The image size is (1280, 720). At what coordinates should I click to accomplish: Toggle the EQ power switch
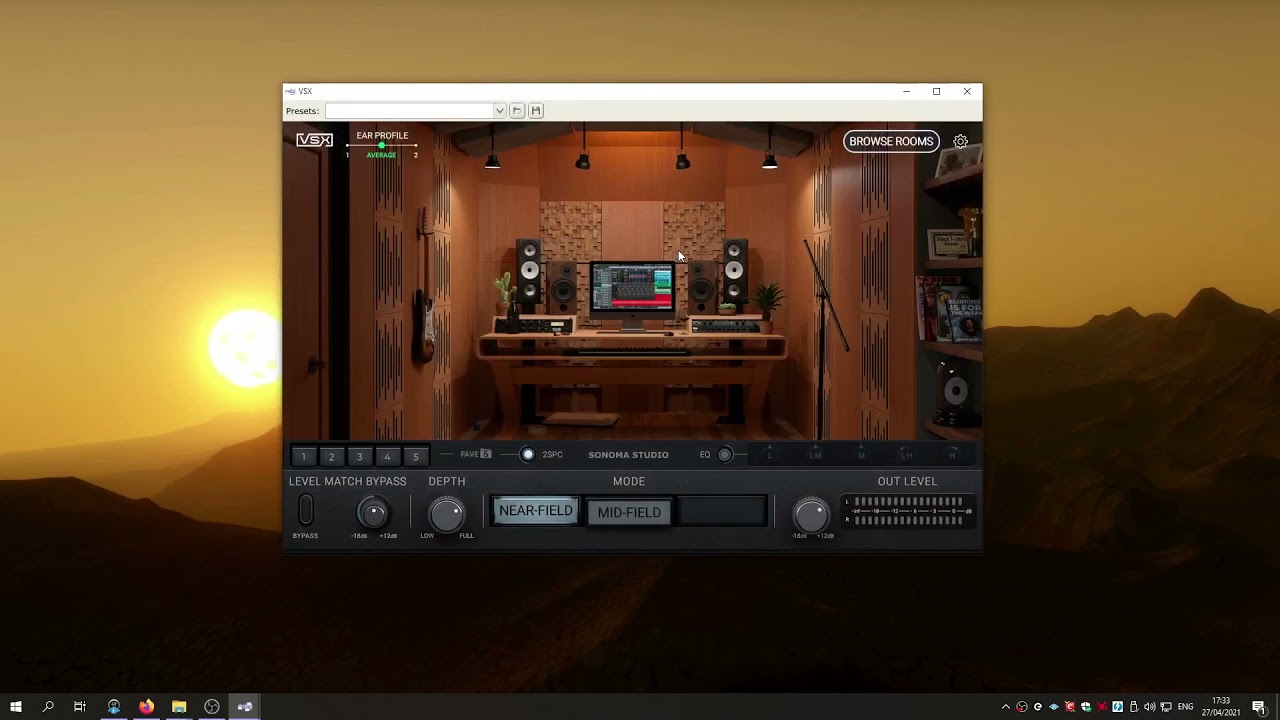725,455
